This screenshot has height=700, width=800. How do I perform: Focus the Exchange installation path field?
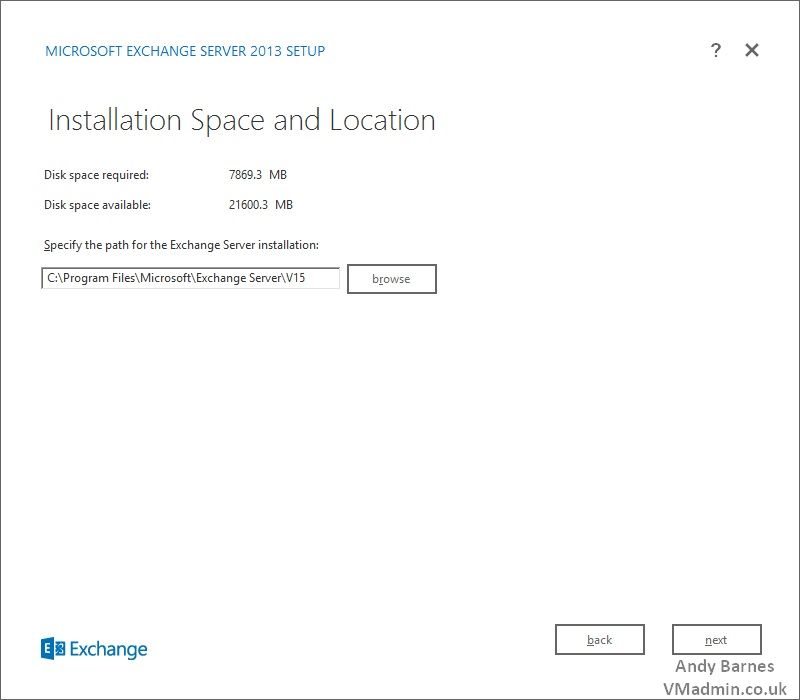pyautogui.click(x=190, y=278)
